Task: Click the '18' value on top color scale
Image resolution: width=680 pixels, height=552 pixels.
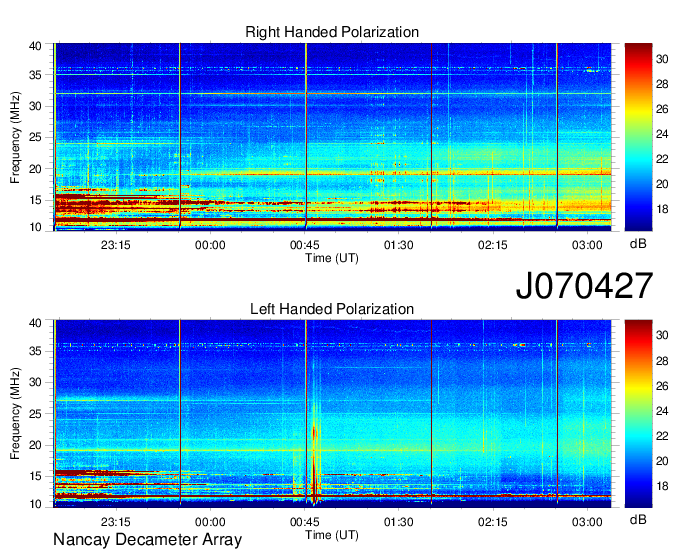Action: pyautogui.click(x=662, y=209)
